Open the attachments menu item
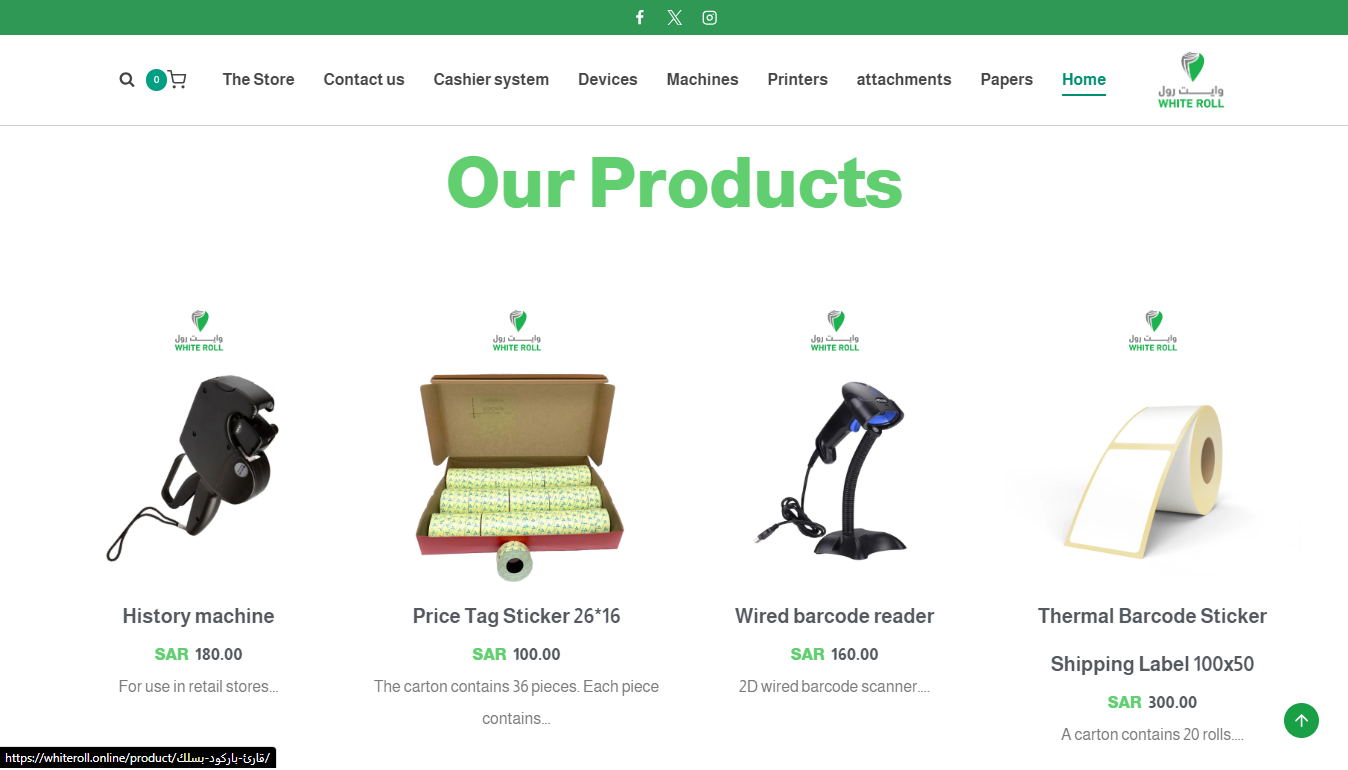The image size is (1348, 770). pos(904,79)
